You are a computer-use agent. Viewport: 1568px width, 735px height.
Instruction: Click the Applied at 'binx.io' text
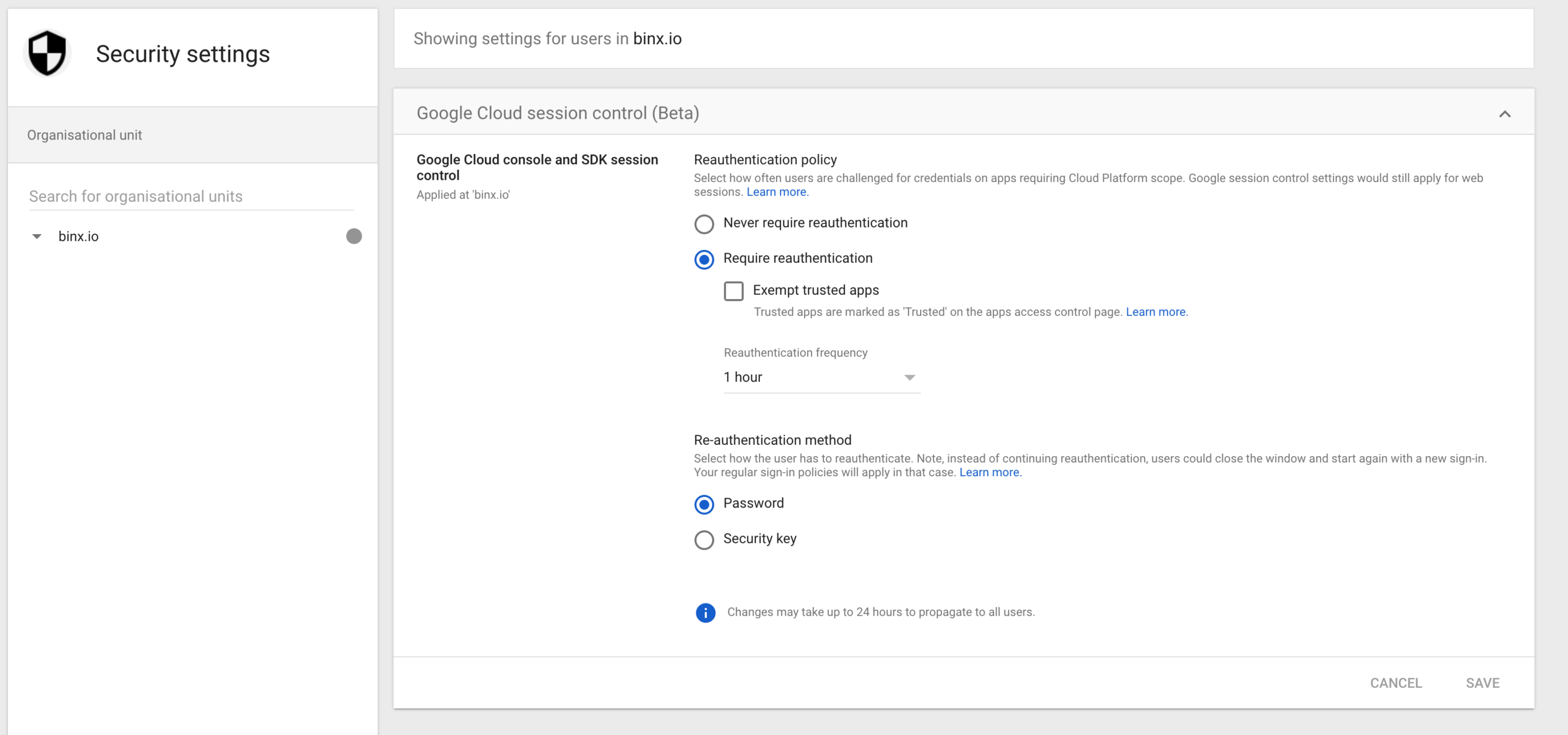point(463,195)
